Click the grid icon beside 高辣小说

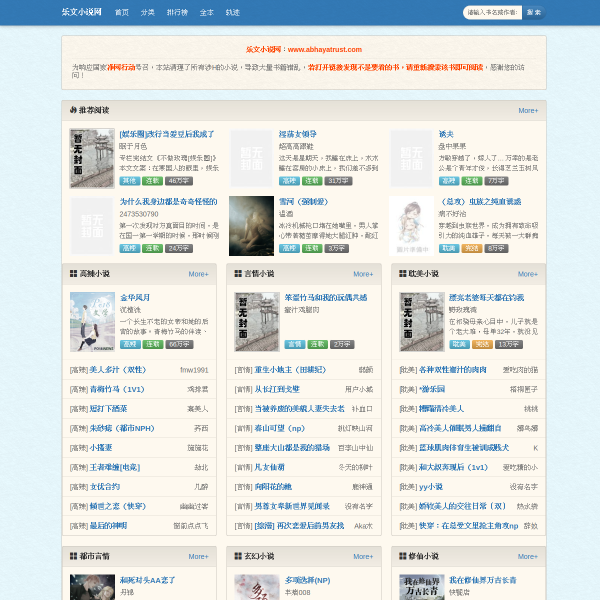(x=73, y=274)
